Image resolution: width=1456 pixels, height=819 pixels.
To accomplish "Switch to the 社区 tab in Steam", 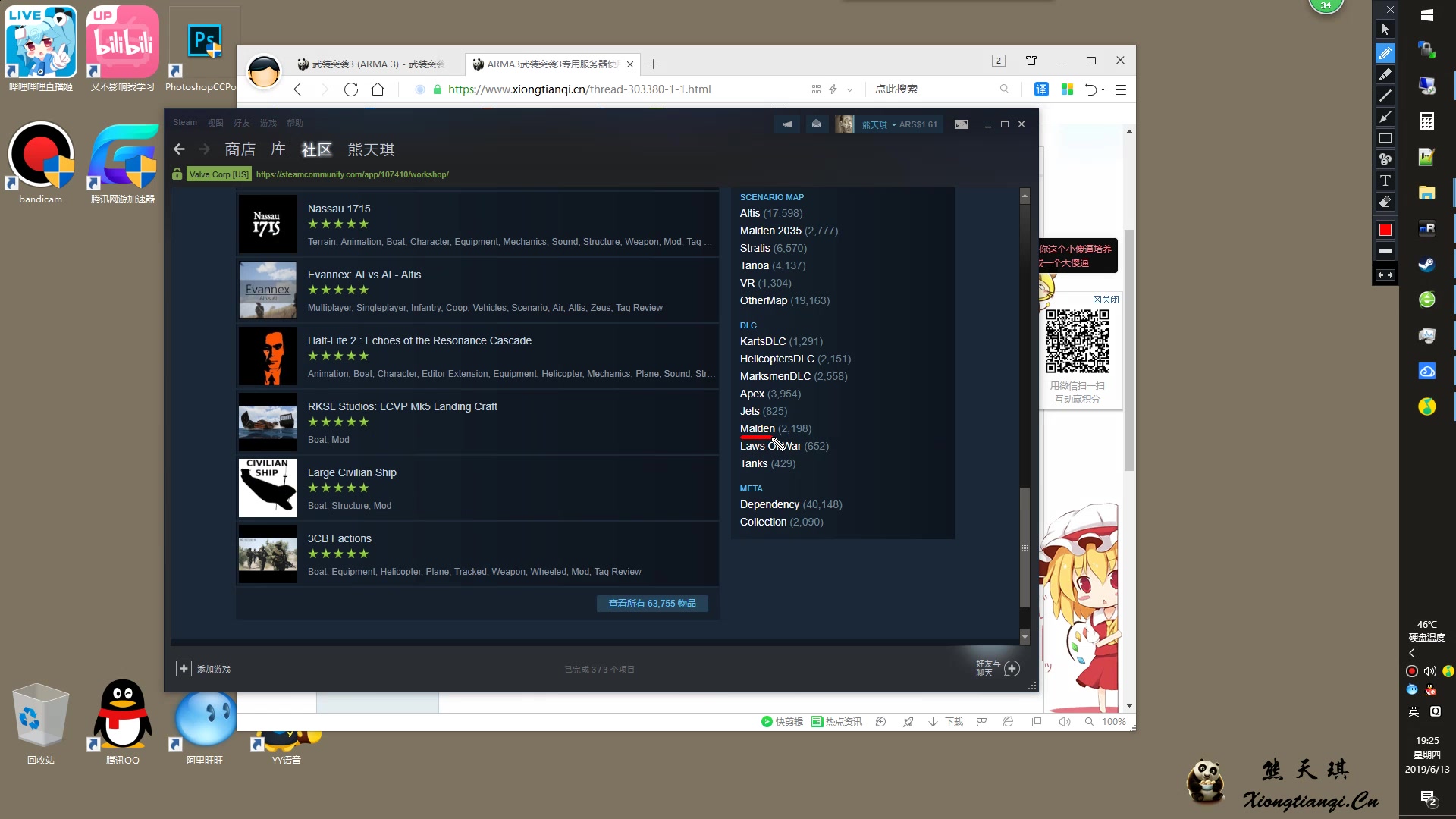I will point(316,149).
